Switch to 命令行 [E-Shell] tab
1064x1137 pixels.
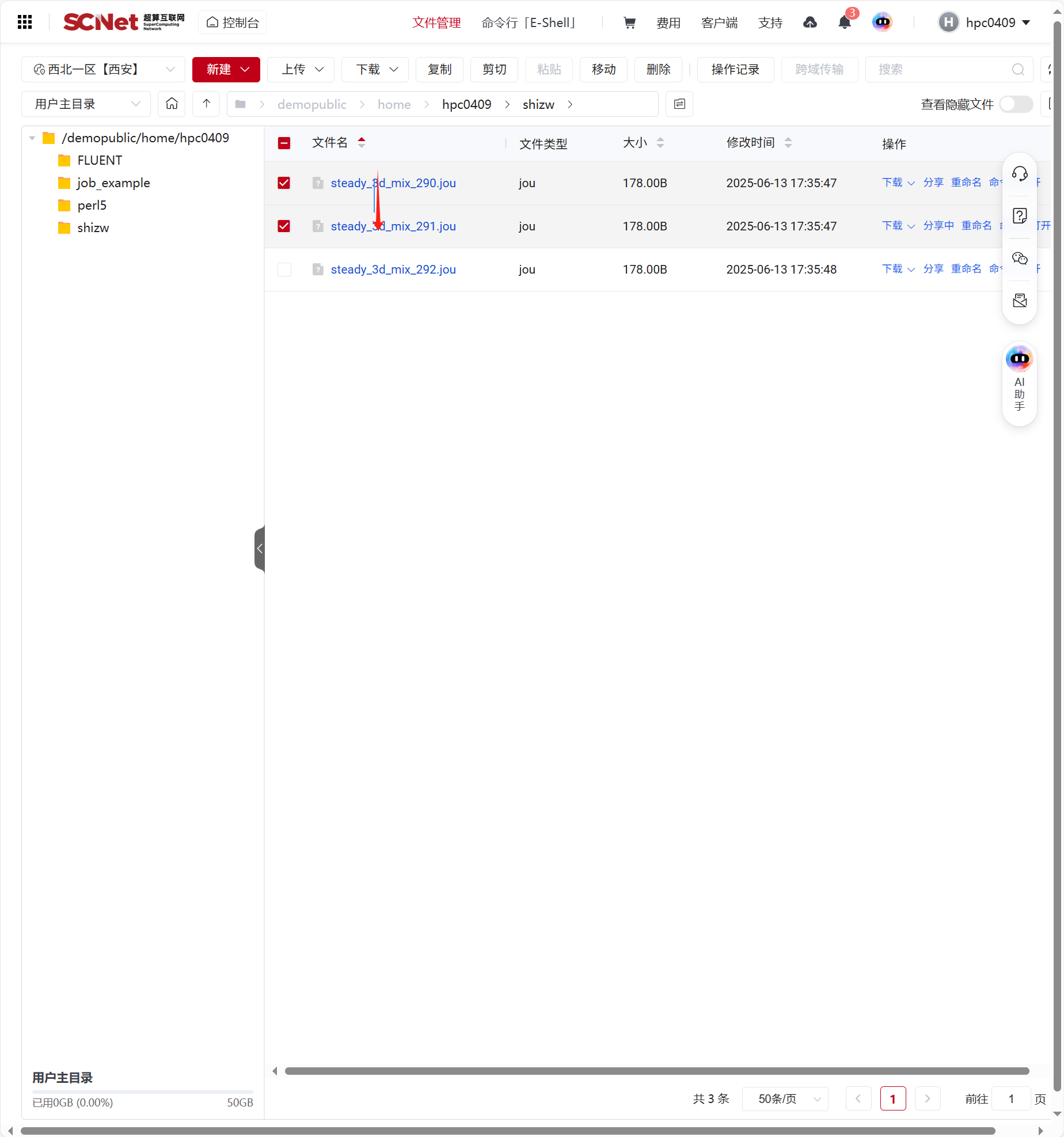coord(528,22)
